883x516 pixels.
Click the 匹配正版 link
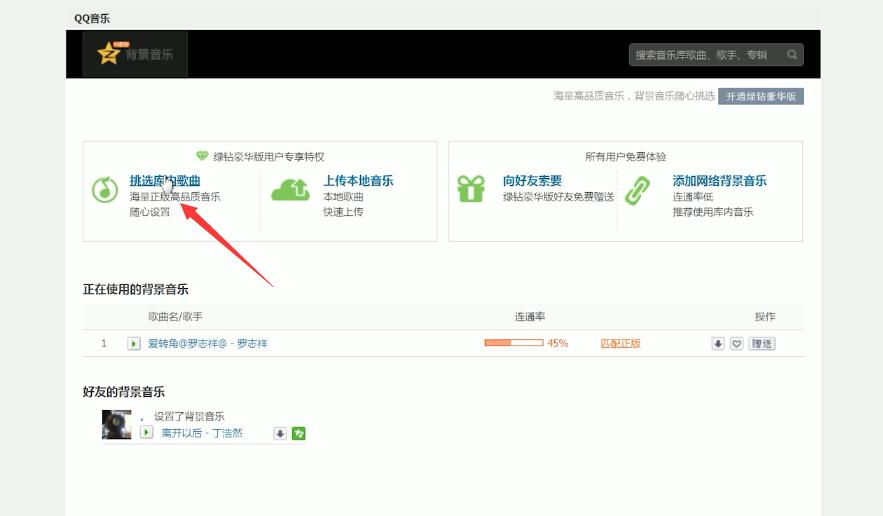tap(621, 344)
